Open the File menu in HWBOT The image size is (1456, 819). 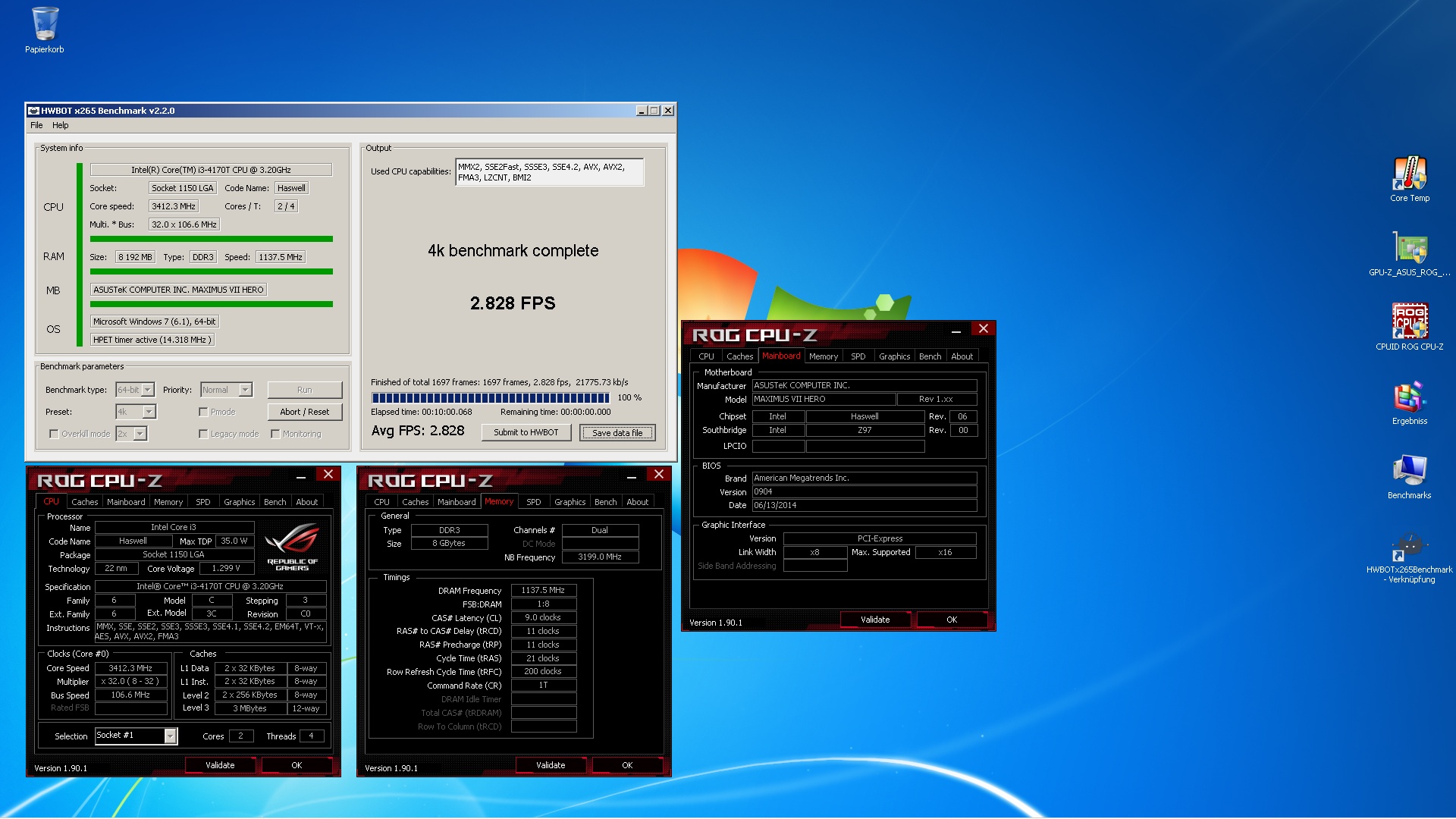36,125
